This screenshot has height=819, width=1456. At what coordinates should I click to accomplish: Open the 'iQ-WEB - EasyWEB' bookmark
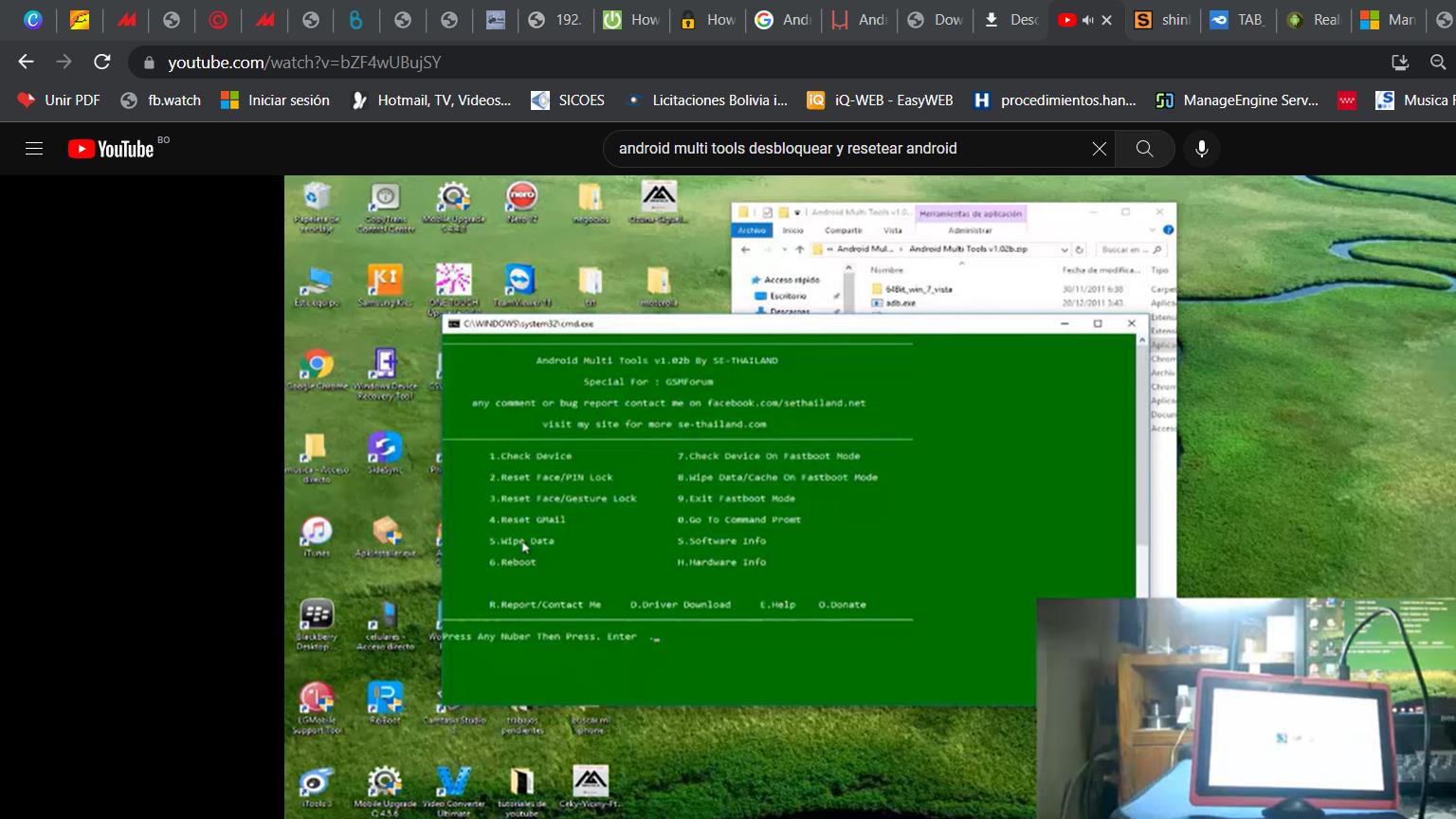pyautogui.click(x=880, y=100)
